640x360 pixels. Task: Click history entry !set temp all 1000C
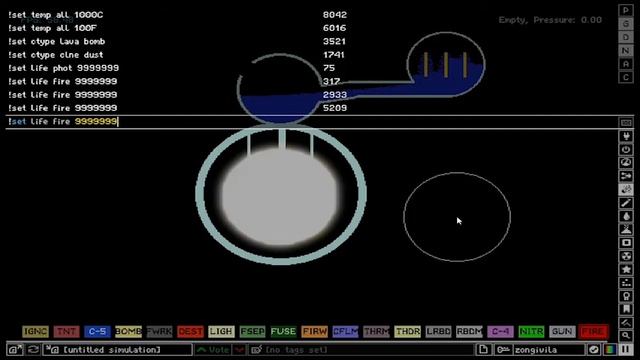click(x=56, y=15)
